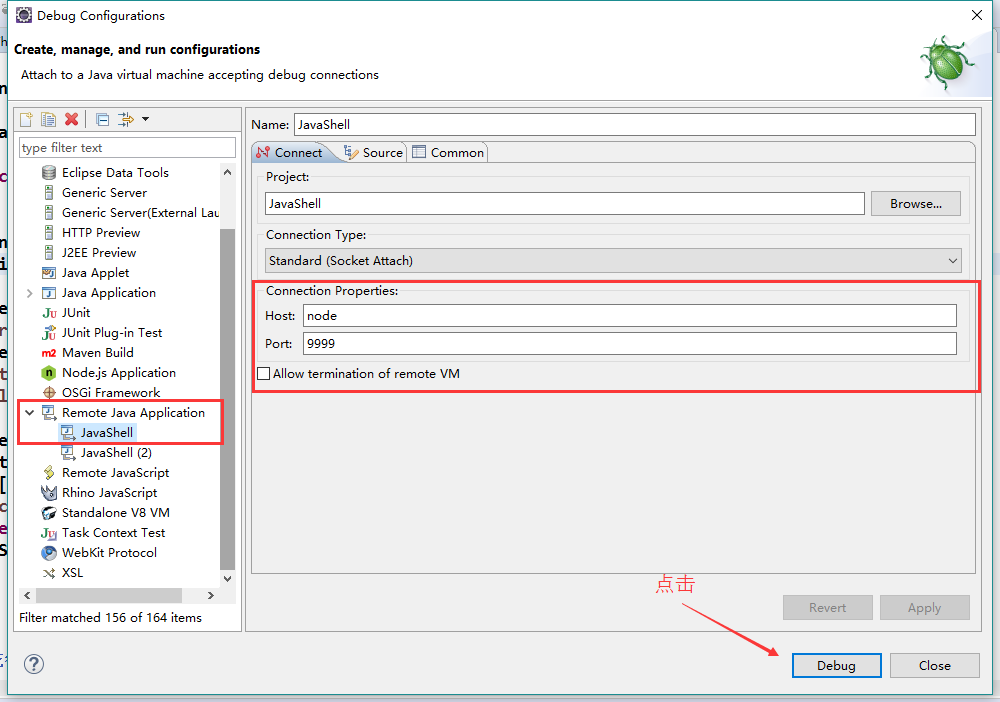Expand the Java Application tree node
This screenshot has height=702, width=1000.
coord(29,293)
